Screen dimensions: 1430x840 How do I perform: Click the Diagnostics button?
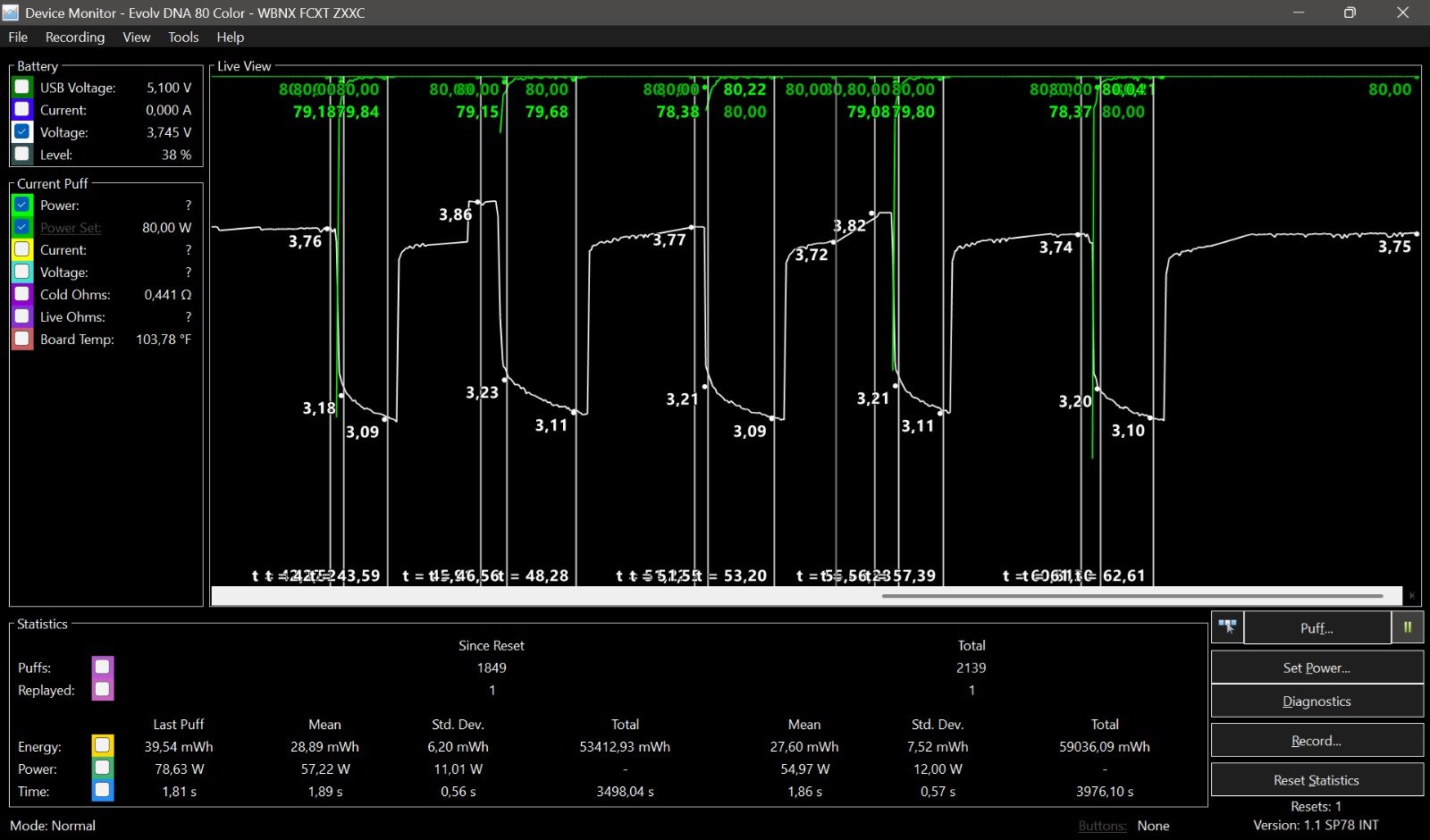1316,701
